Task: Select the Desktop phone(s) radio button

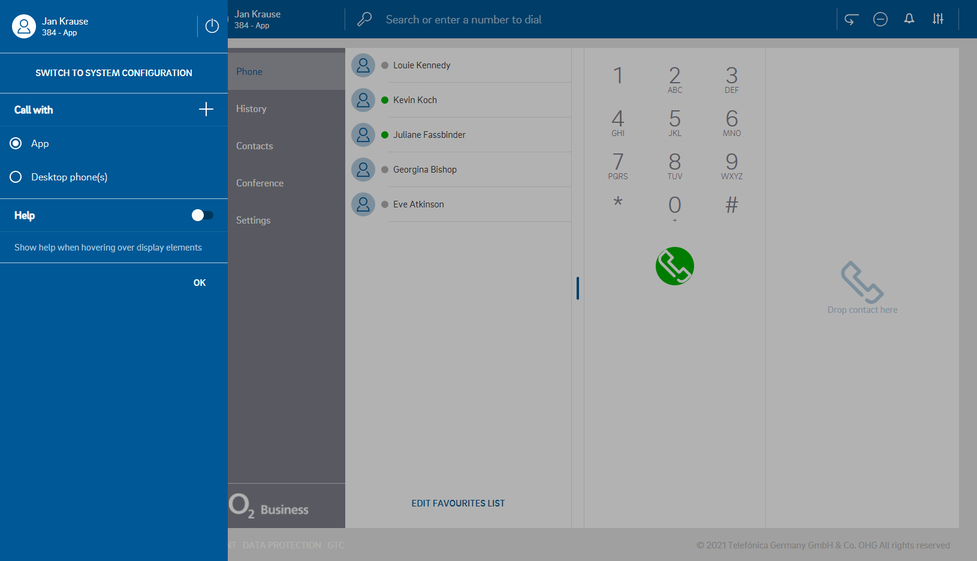Action: 16,177
